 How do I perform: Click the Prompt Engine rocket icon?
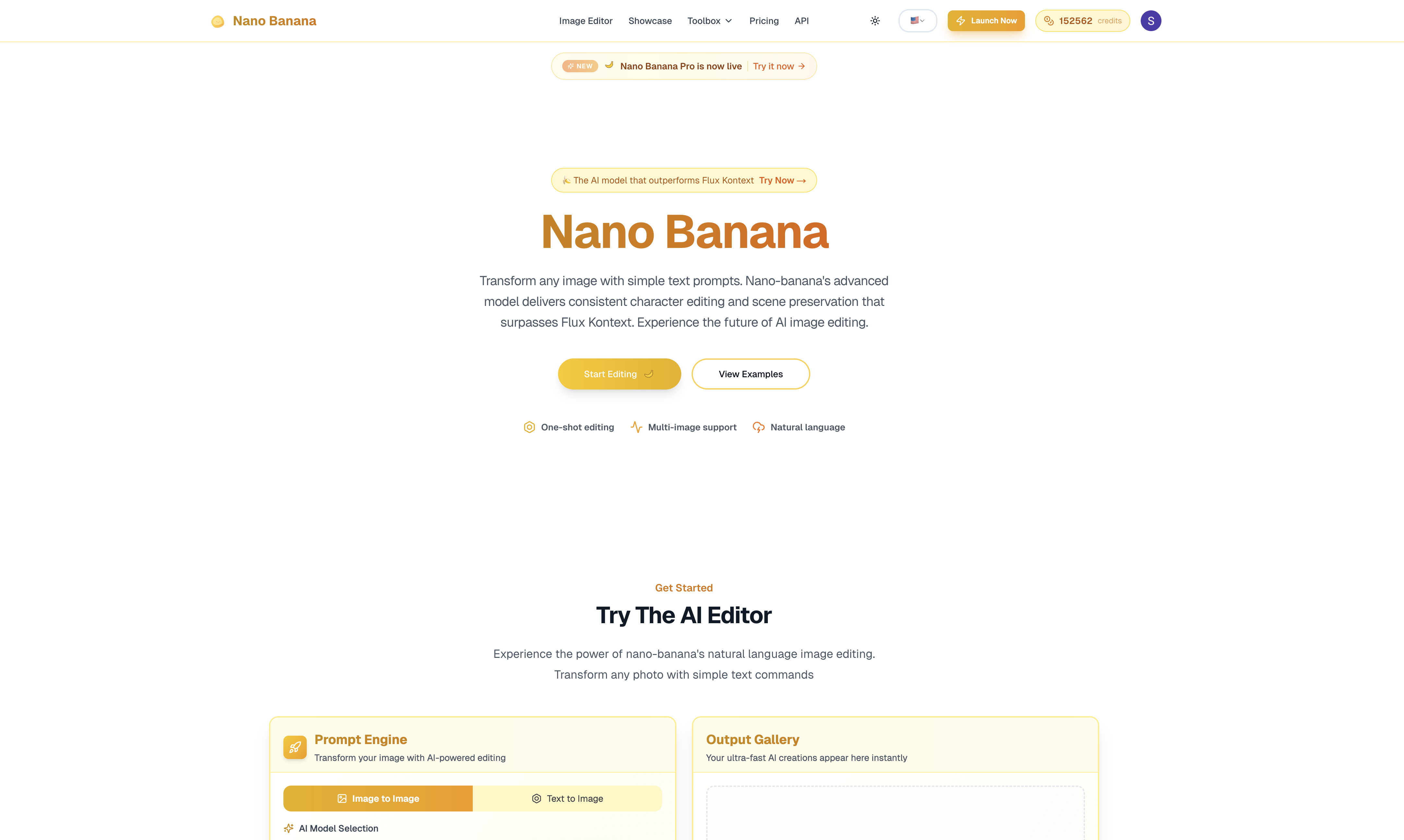(x=295, y=747)
